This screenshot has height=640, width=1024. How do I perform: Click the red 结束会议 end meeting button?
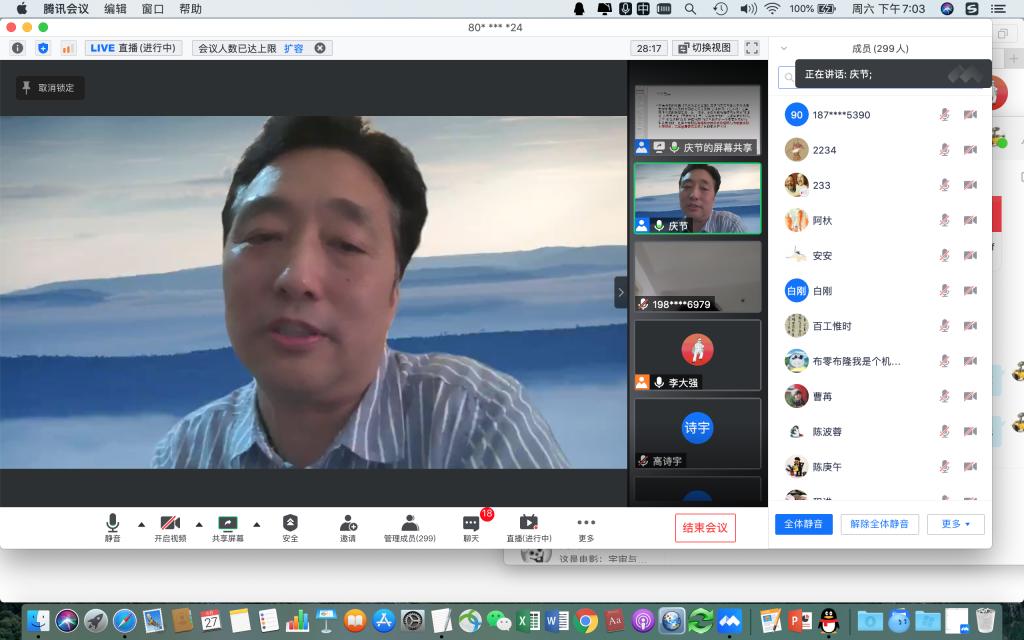[705, 528]
